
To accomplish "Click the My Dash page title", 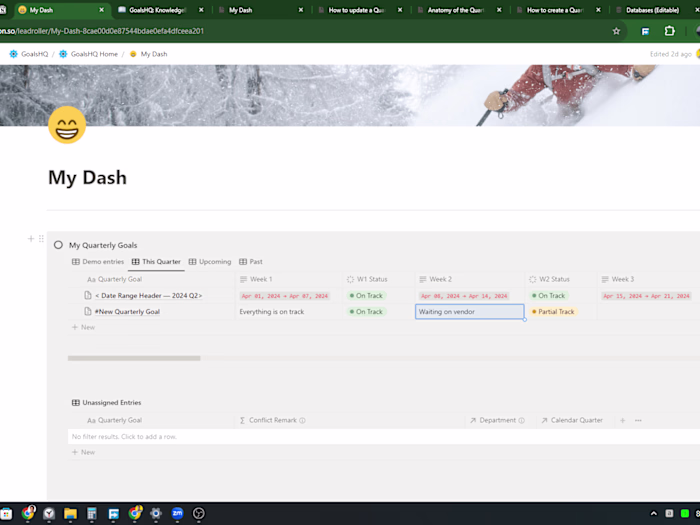I will coord(88,178).
